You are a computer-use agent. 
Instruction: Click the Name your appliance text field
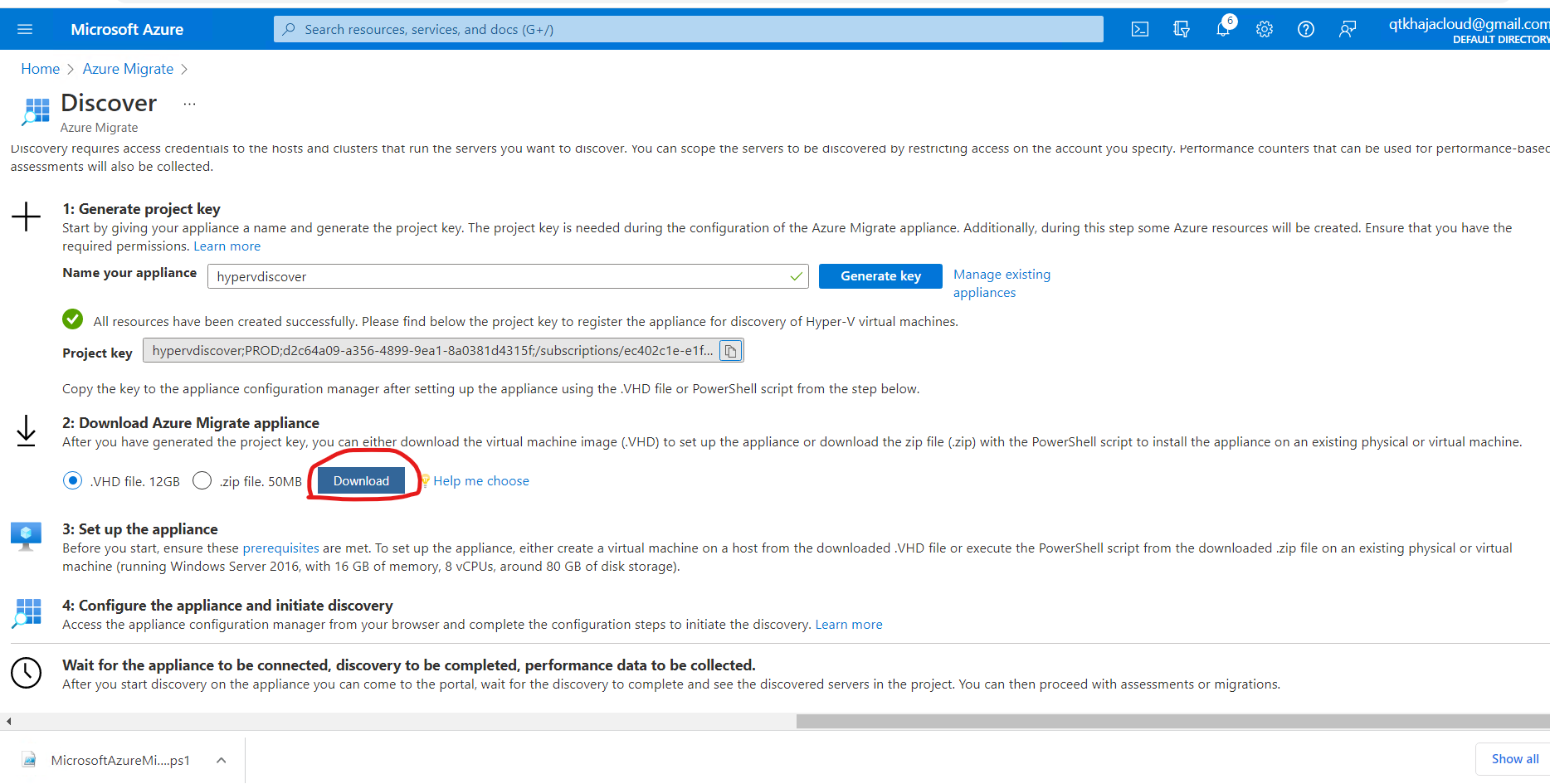point(498,276)
